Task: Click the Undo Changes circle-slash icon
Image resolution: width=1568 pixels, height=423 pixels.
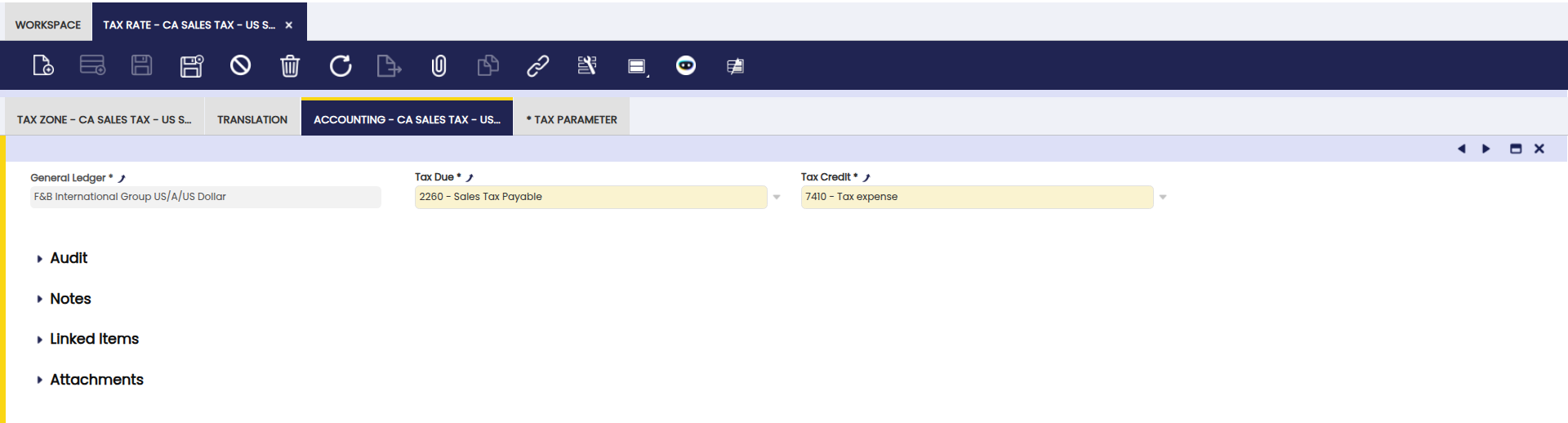Action: click(240, 65)
